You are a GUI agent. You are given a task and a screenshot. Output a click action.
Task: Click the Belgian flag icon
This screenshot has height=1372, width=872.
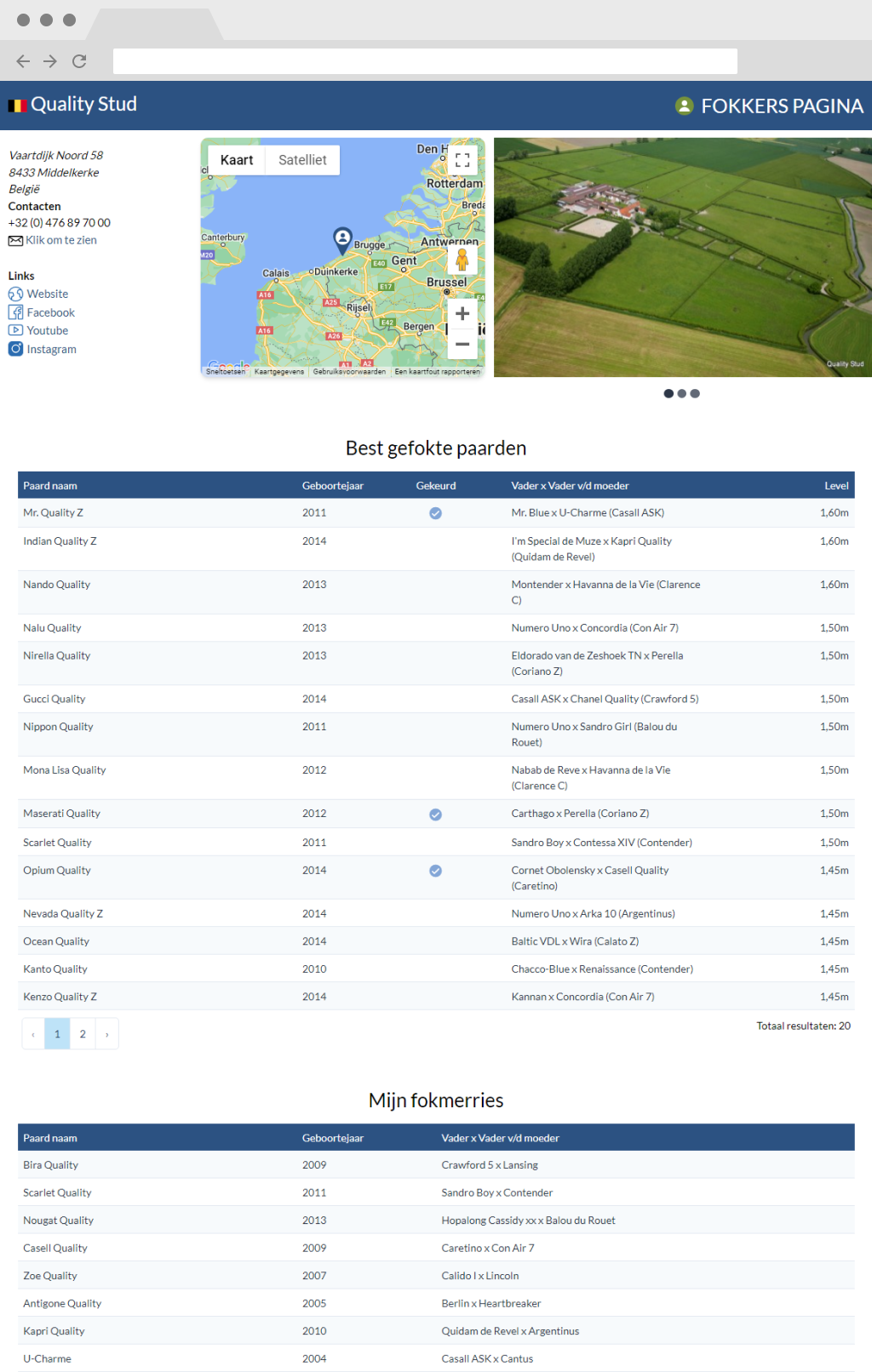(x=18, y=106)
